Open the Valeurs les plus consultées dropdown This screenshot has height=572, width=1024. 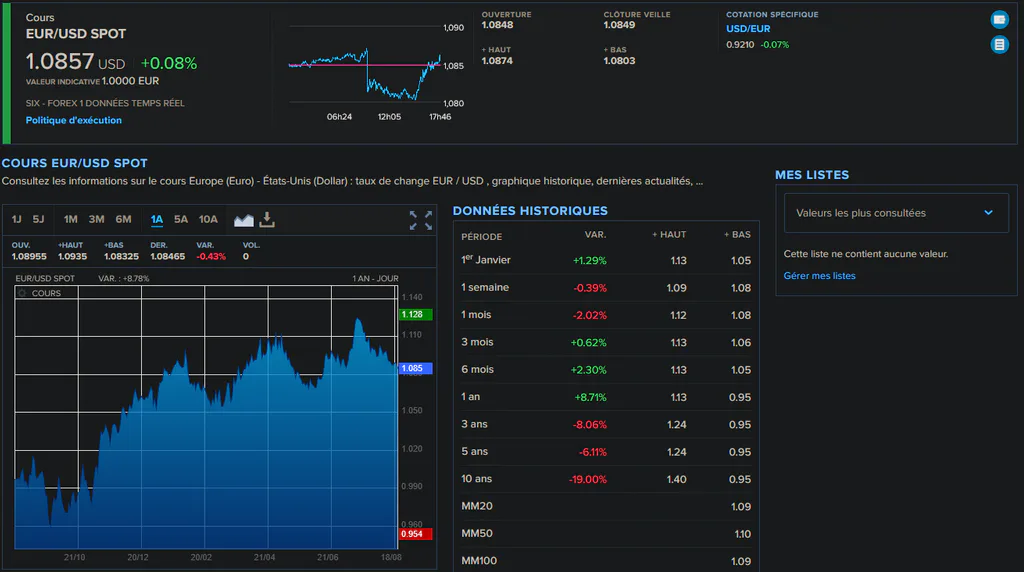pyautogui.click(x=896, y=213)
